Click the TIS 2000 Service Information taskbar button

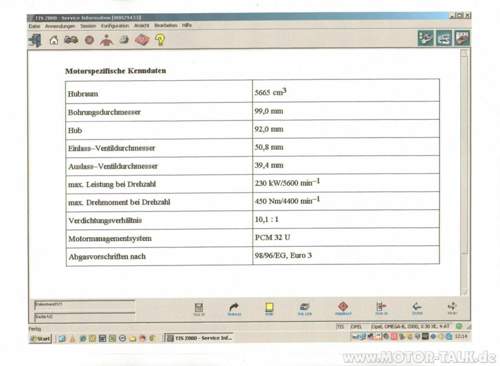pyautogui.click(x=199, y=338)
